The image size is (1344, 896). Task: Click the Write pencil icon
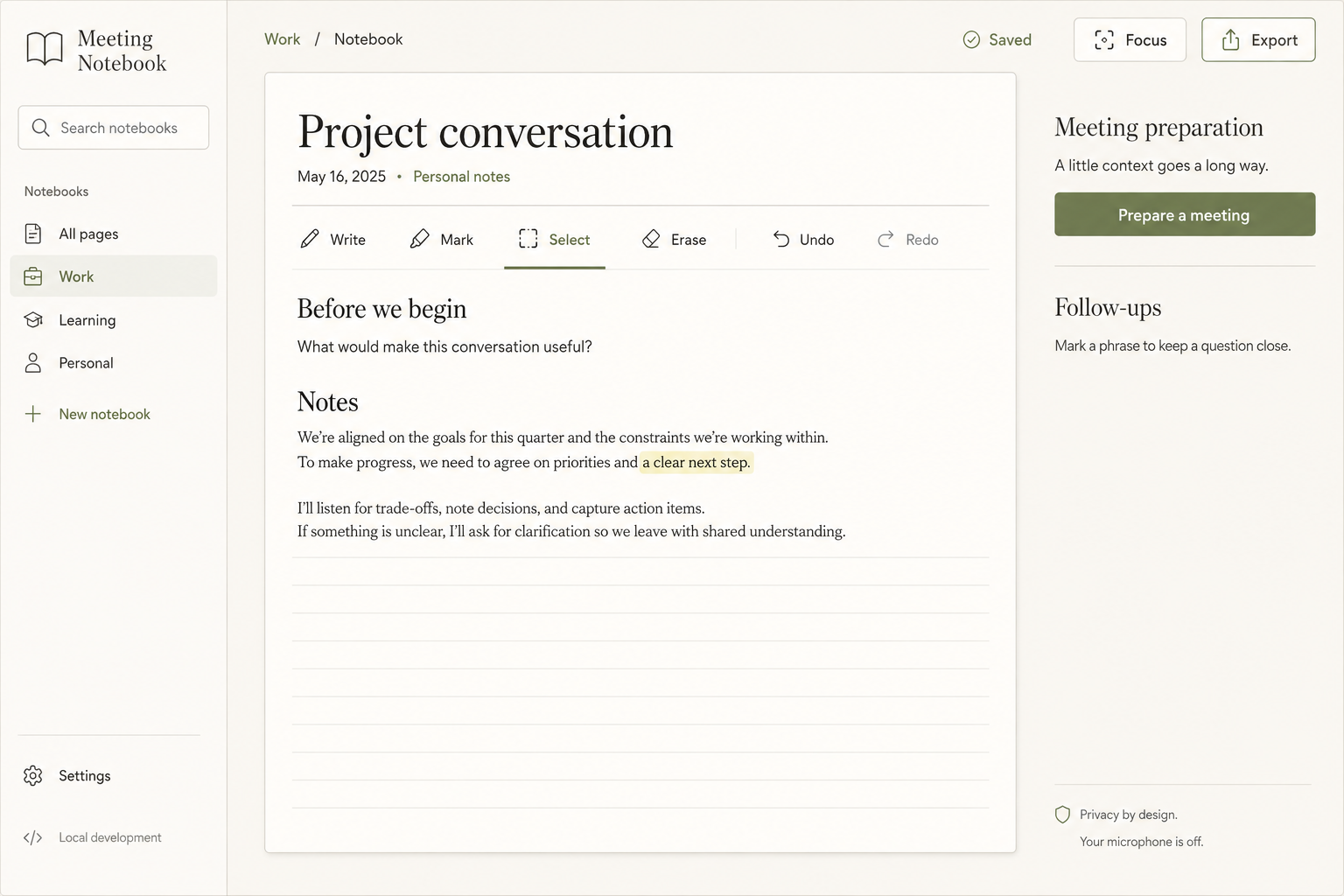click(310, 239)
